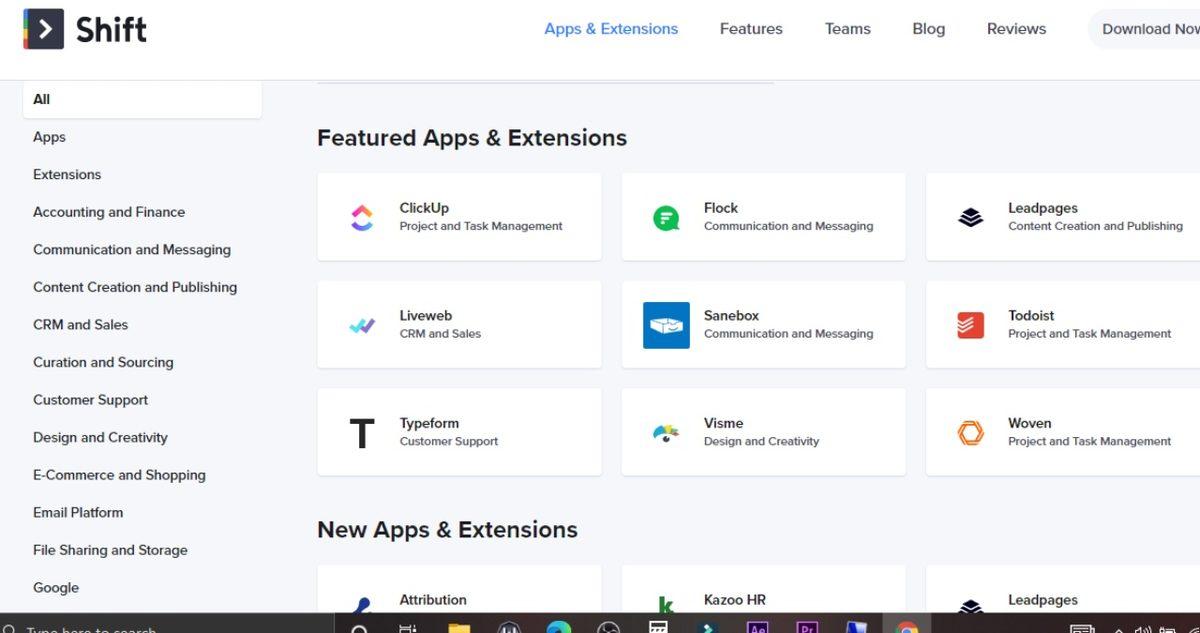Open the ClickUp app icon
Image resolution: width=1200 pixels, height=633 pixels.
[362, 217]
